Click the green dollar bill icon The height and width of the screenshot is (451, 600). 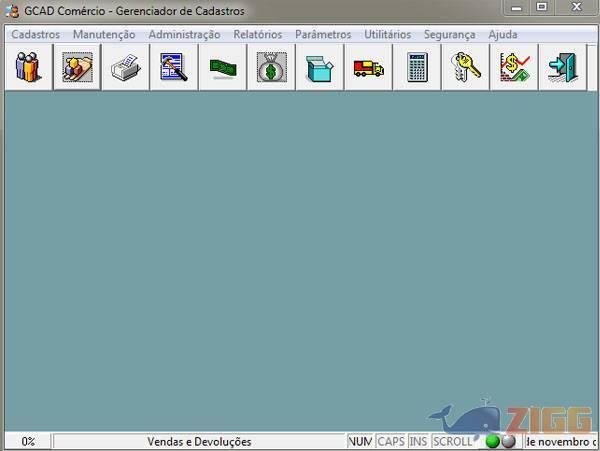223,67
